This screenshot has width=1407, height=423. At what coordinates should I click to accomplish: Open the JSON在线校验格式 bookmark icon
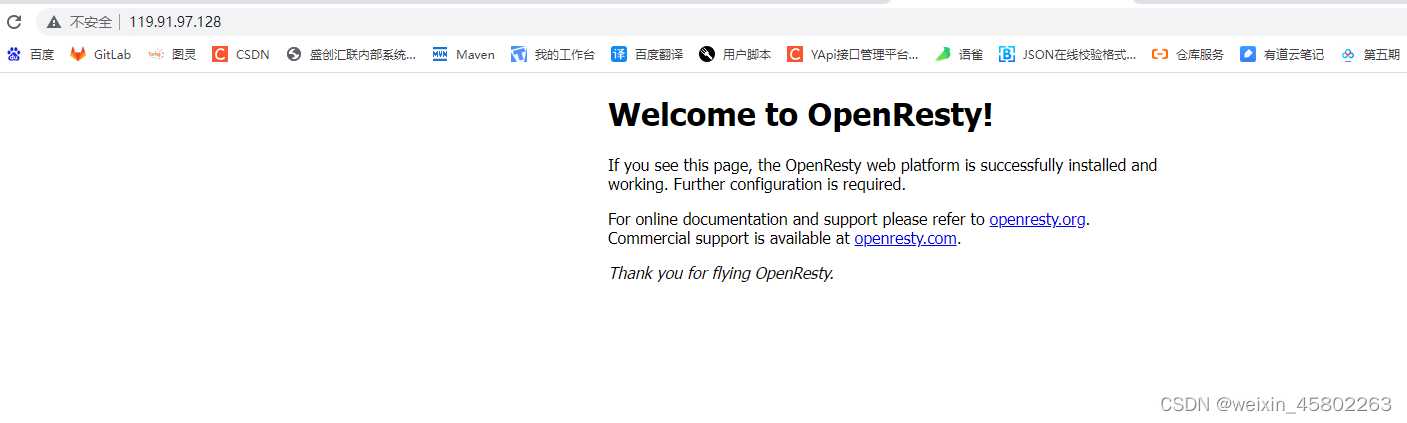tap(1007, 55)
